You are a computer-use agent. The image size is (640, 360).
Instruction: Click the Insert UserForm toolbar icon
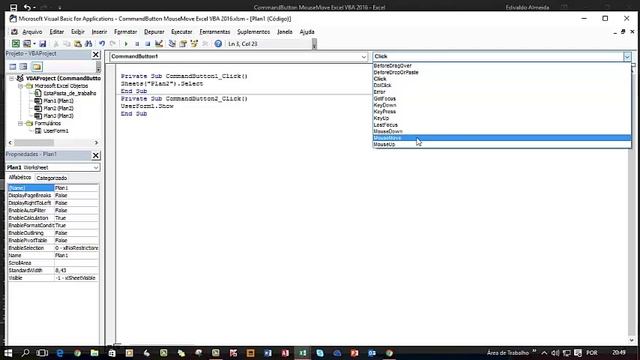pyautogui.click(x=27, y=44)
